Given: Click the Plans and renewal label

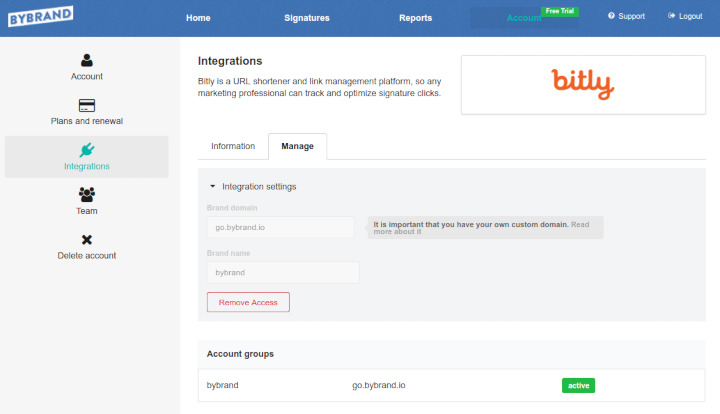Looking at the screenshot, I should click(87, 121).
